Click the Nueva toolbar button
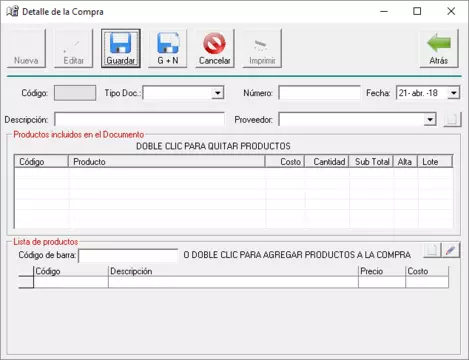The image size is (469, 360). (26, 48)
